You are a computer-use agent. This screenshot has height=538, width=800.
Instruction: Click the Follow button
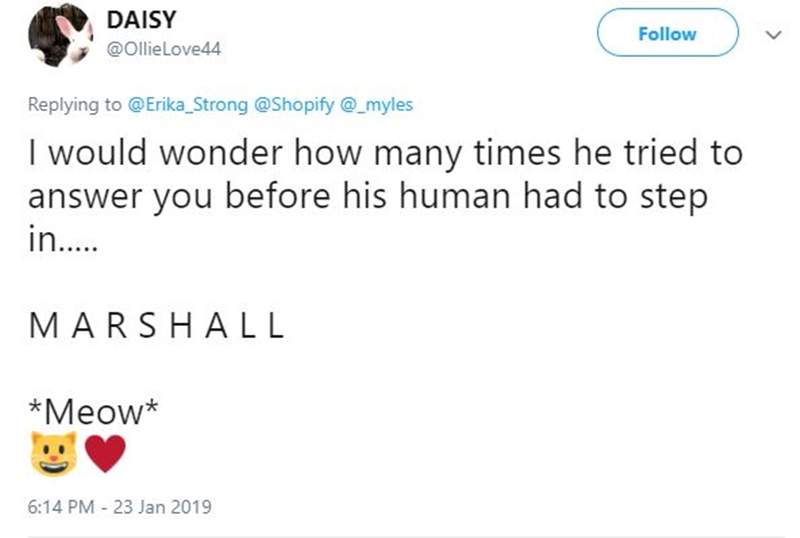(x=667, y=34)
